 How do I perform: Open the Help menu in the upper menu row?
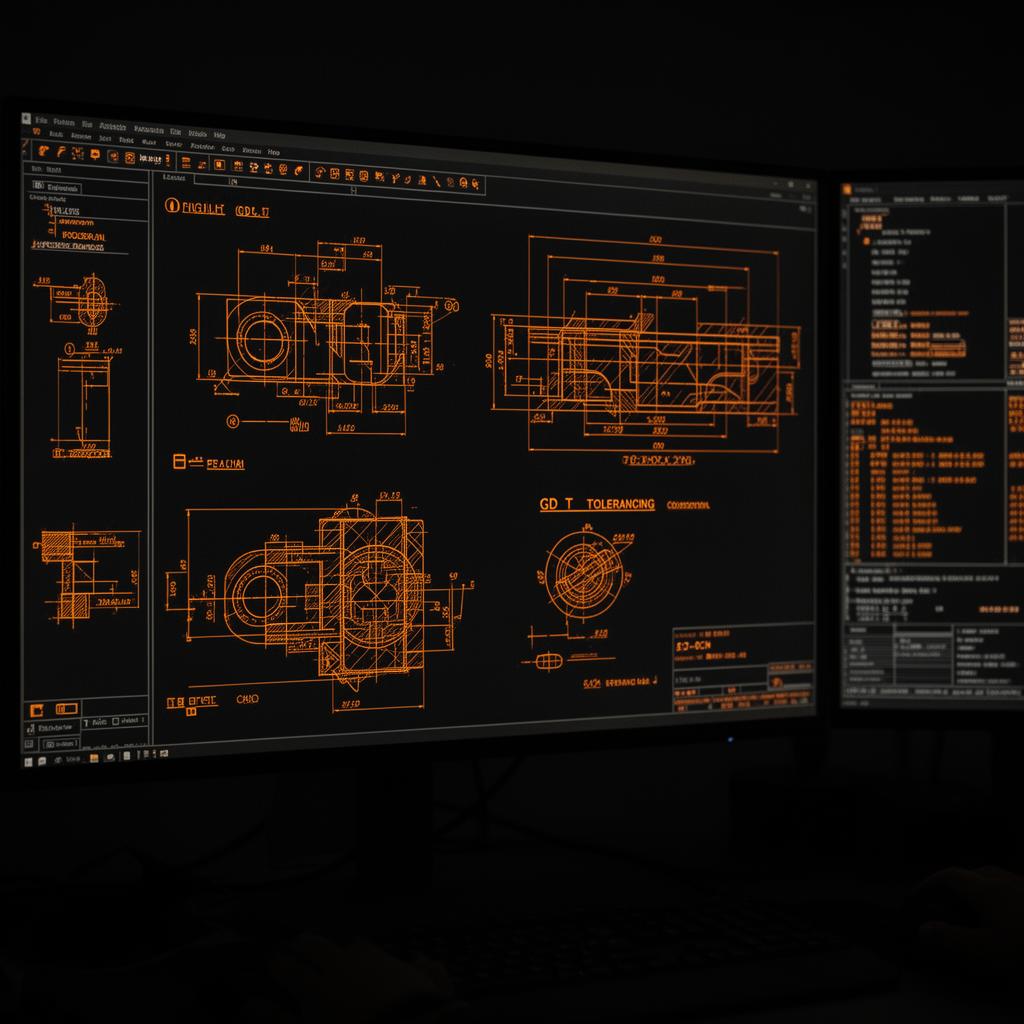(x=219, y=135)
